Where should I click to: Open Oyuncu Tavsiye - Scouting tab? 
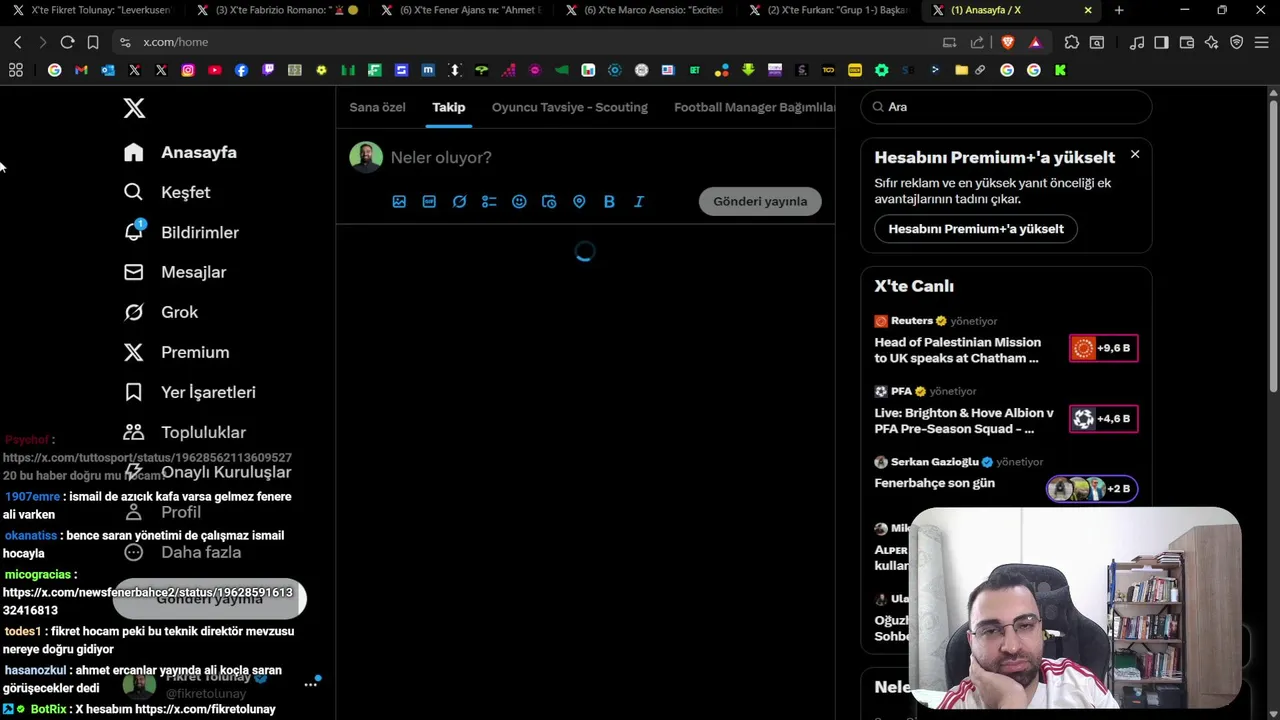click(x=570, y=107)
